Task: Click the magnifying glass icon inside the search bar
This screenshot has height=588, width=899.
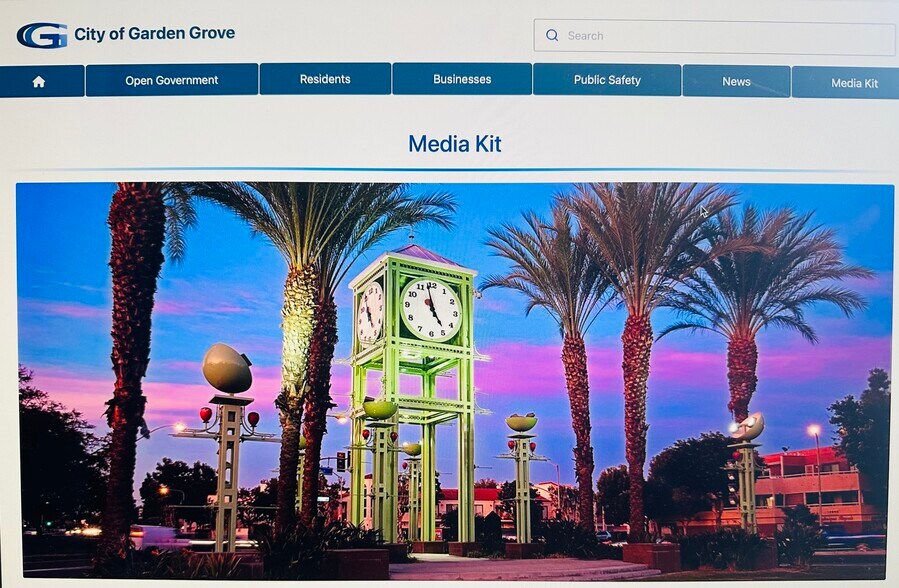Action: 552,35
